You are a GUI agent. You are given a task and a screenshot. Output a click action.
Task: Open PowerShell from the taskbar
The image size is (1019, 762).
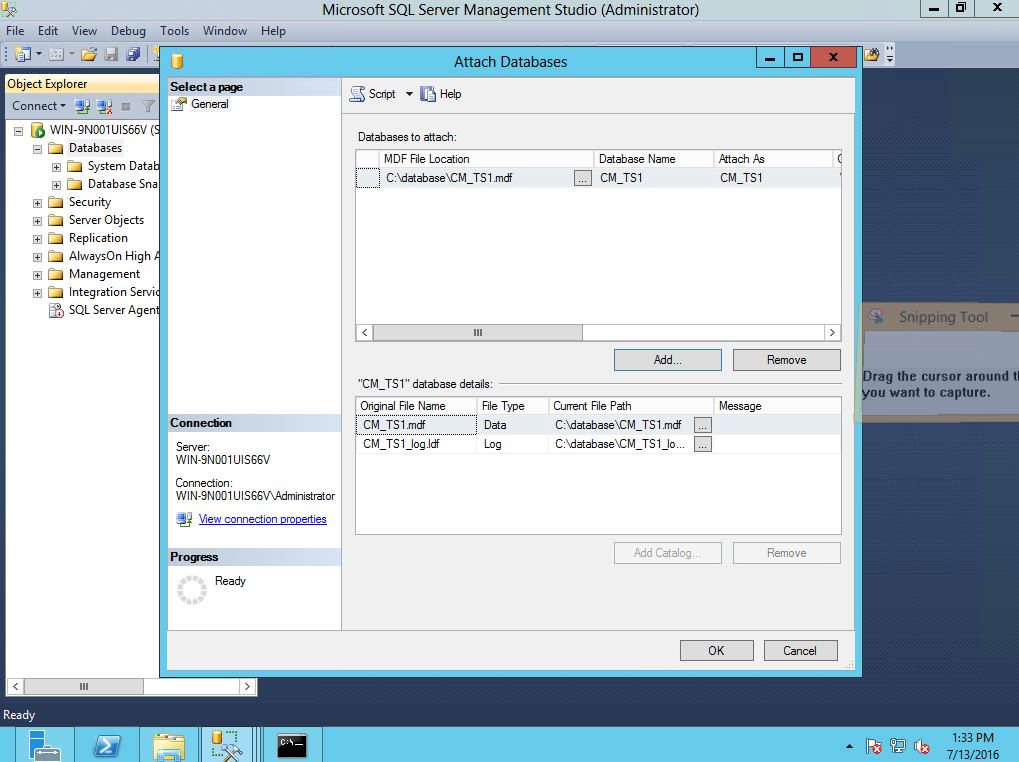[x=107, y=744]
